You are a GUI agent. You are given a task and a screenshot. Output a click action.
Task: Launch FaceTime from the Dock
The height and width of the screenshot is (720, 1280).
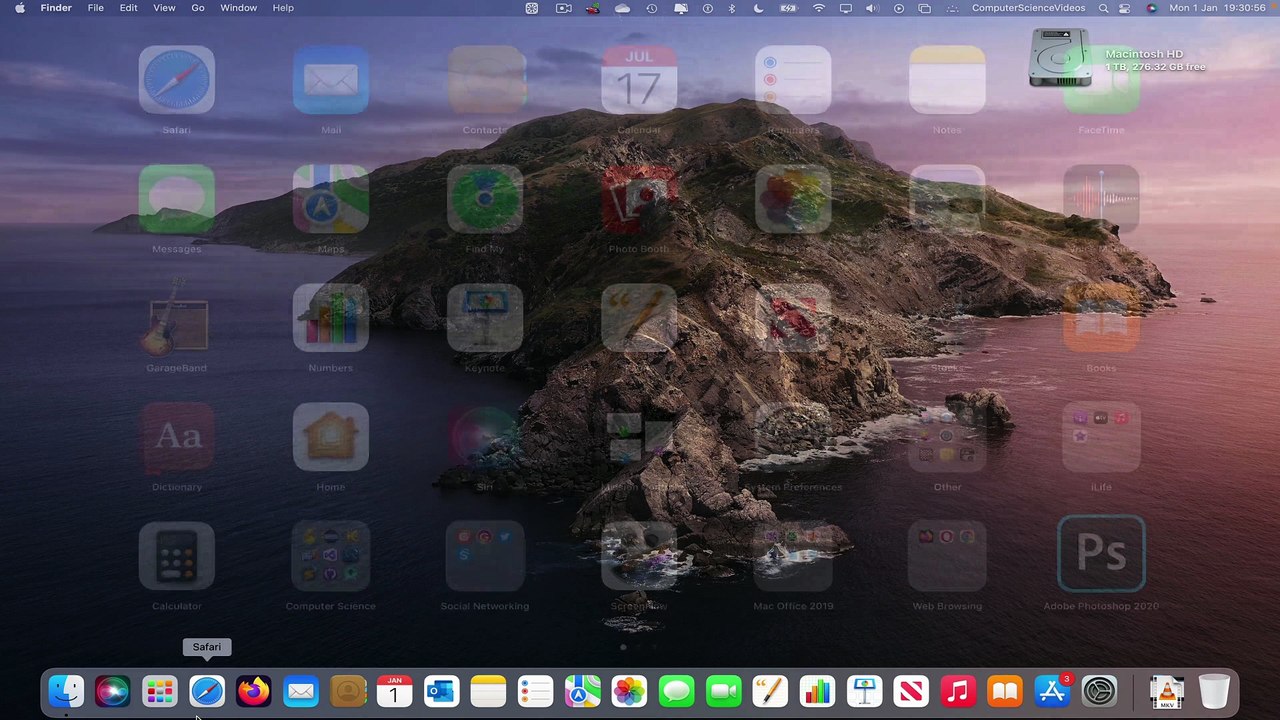[724, 691]
